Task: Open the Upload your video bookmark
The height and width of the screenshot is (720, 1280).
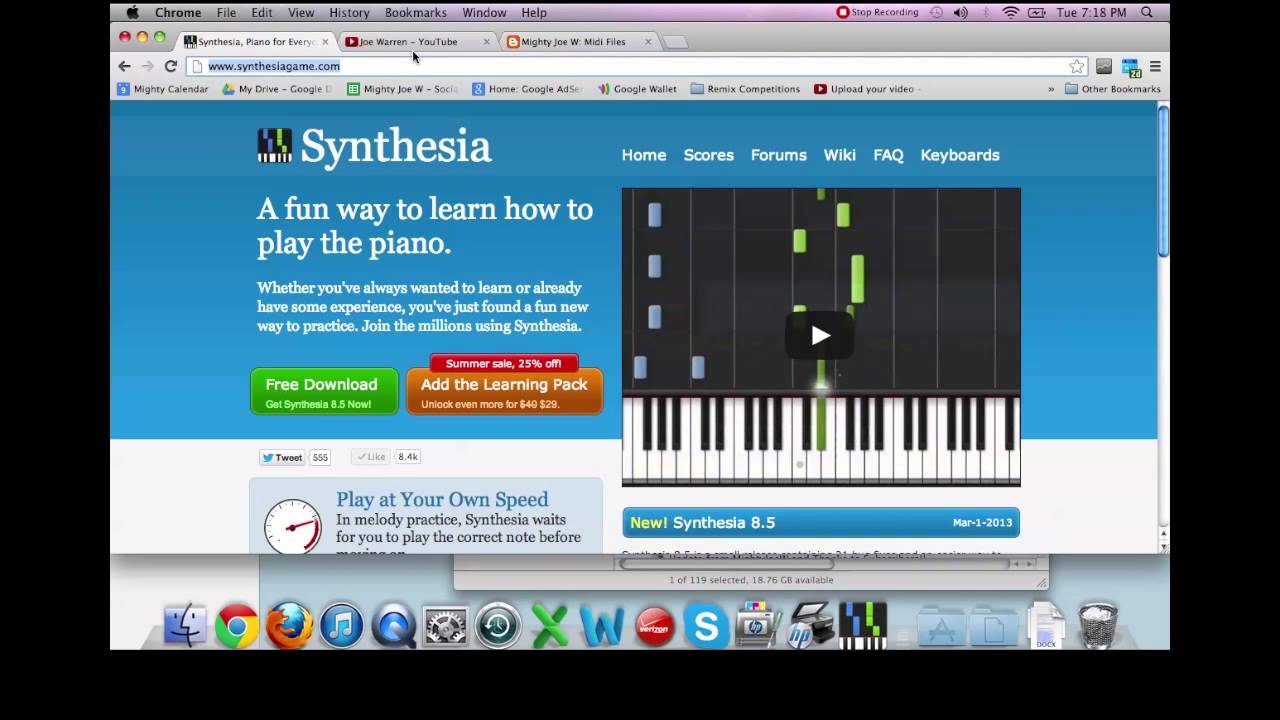Action: tap(867, 89)
